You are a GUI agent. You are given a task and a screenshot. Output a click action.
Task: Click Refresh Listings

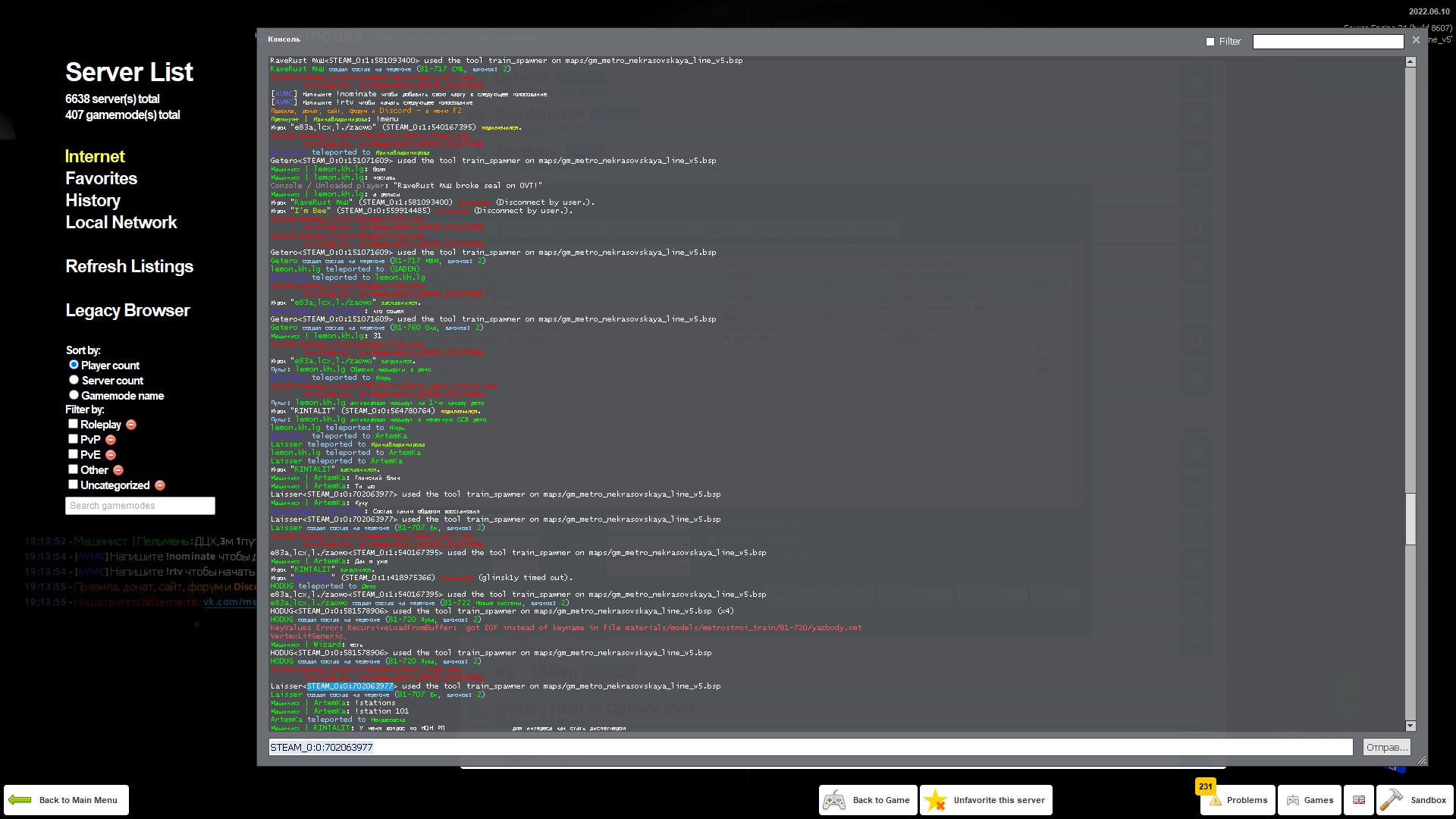pos(129,266)
